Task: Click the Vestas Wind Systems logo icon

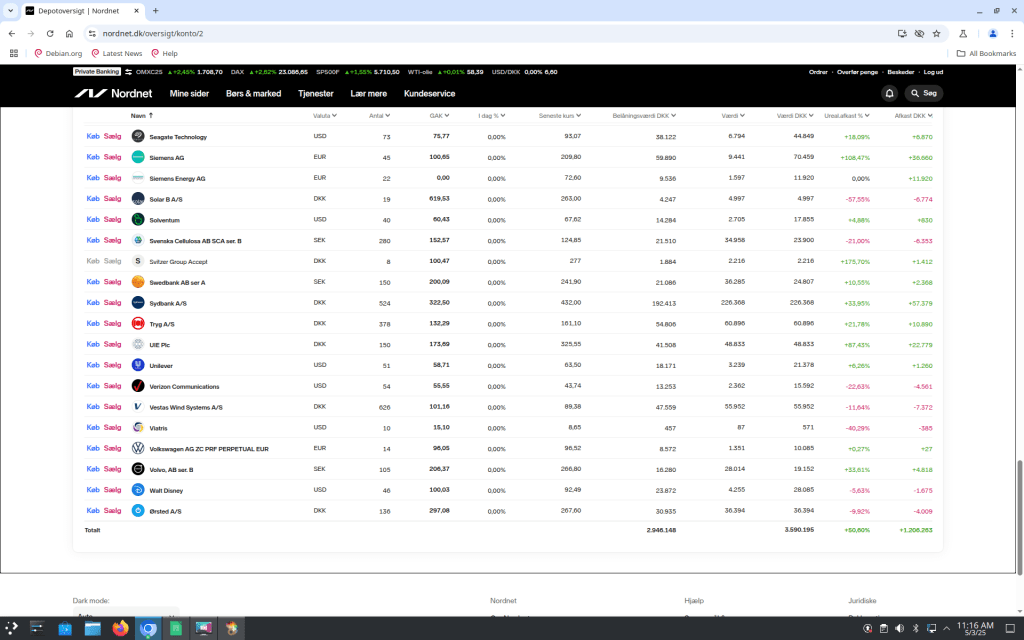Action: click(x=138, y=407)
